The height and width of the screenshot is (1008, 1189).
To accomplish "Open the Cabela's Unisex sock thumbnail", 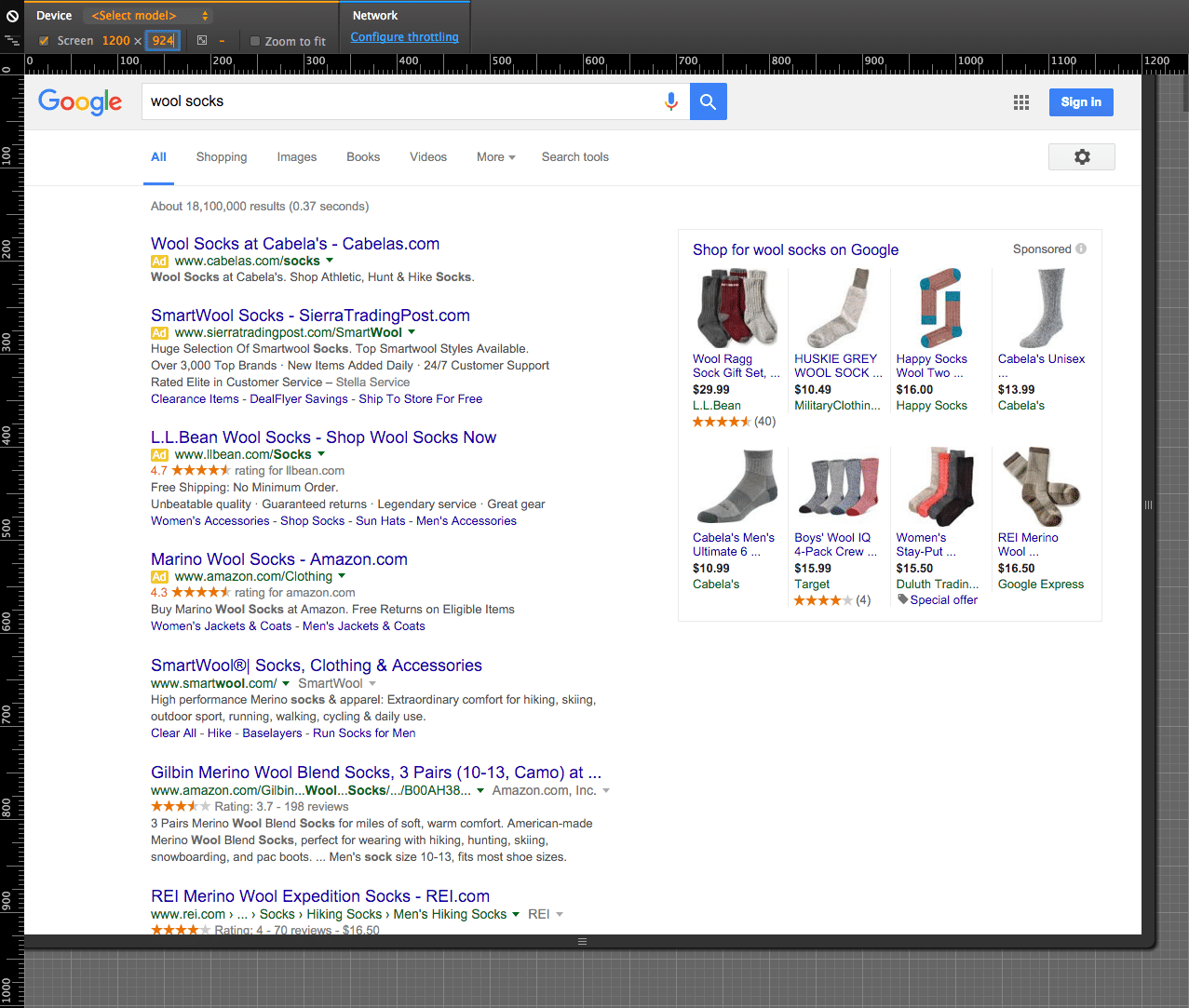I will pos(1042,308).
